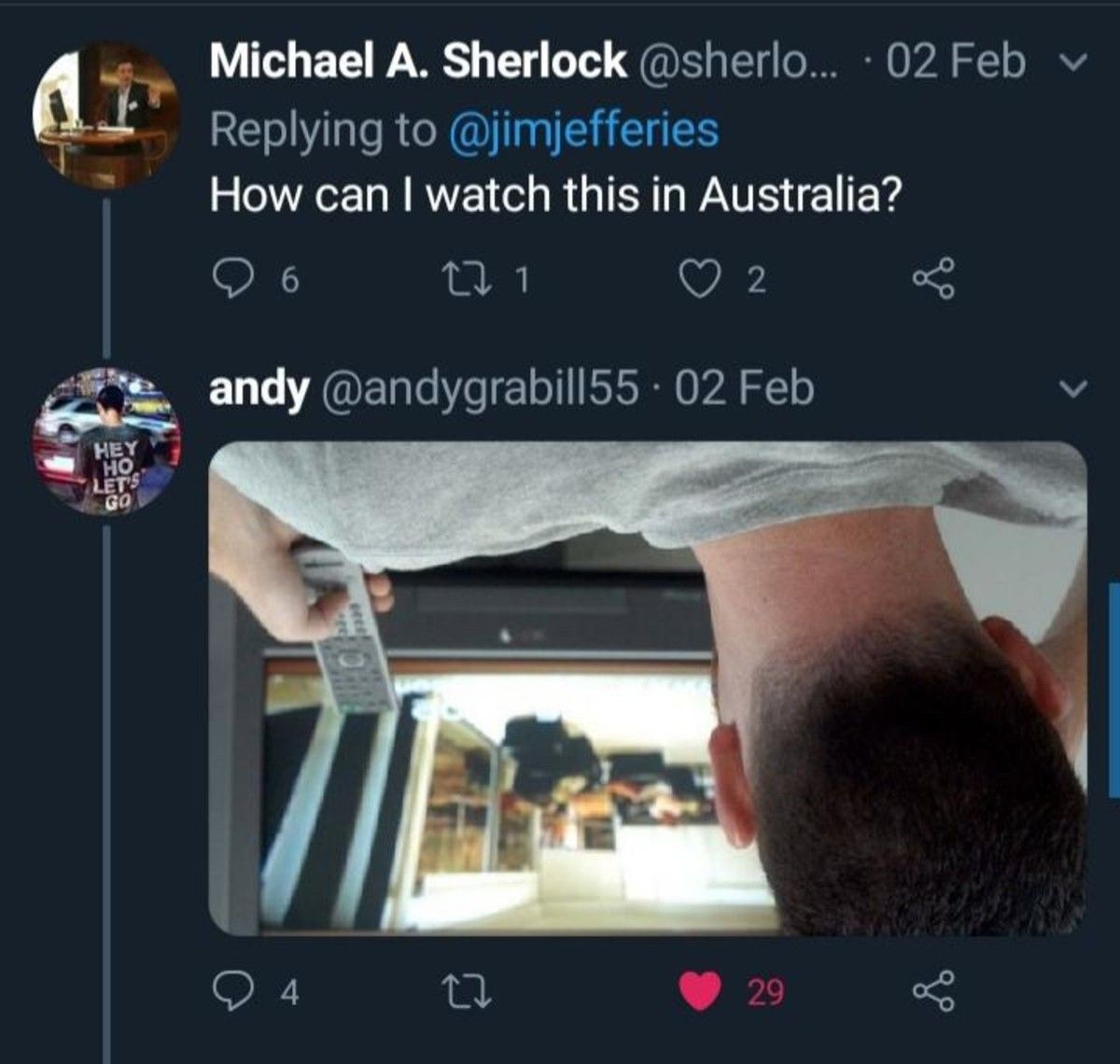Open the andy display name
The image size is (1120, 1064).
point(258,389)
